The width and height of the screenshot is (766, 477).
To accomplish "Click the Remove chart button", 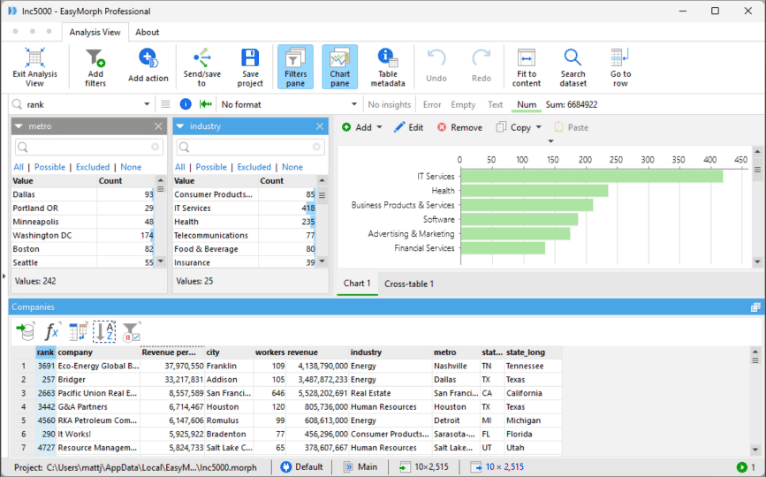I will pos(460,128).
